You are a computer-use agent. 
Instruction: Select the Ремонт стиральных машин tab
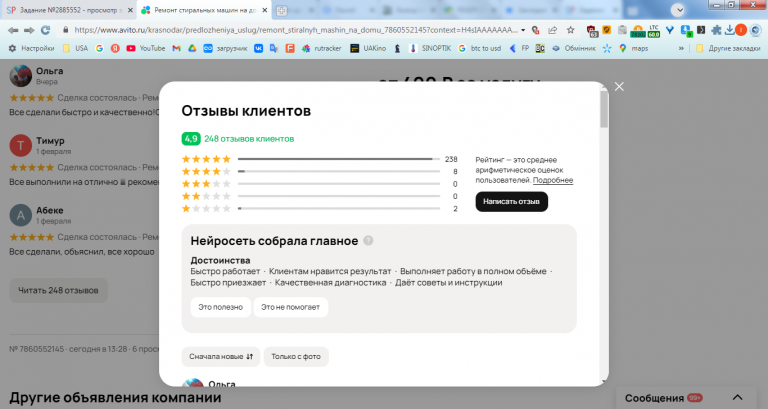(205, 10)
